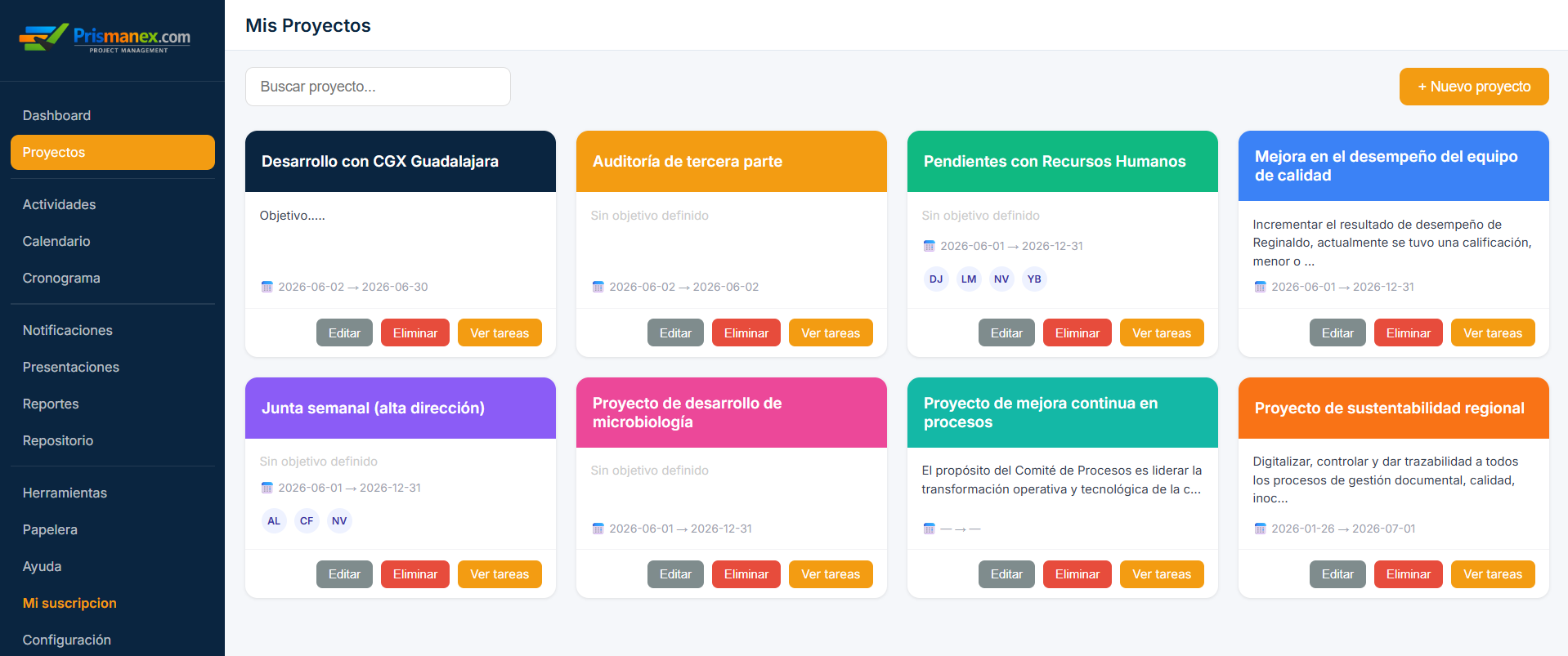Edit Mejora en el desempeño del equipo project
The image size is (1568, 656).
(x=1337, y=332)
